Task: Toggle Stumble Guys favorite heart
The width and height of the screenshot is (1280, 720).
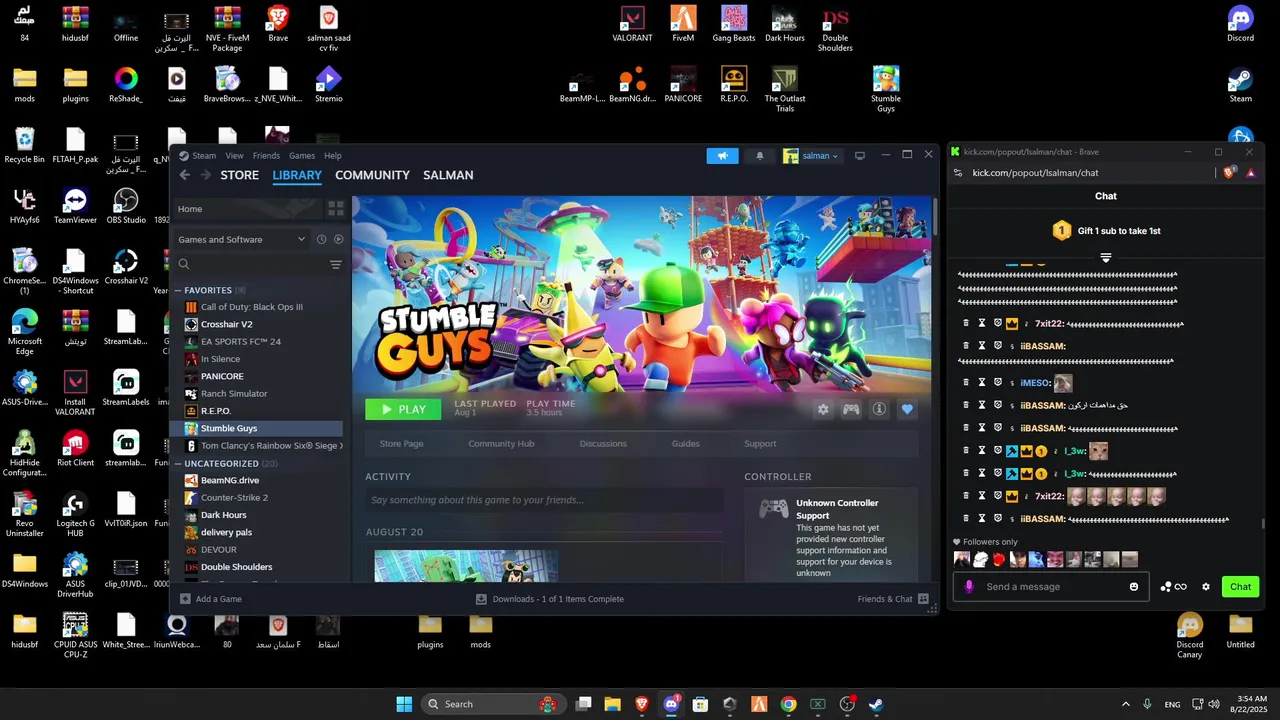Action: pyautogui.click(x=907, y=409)
